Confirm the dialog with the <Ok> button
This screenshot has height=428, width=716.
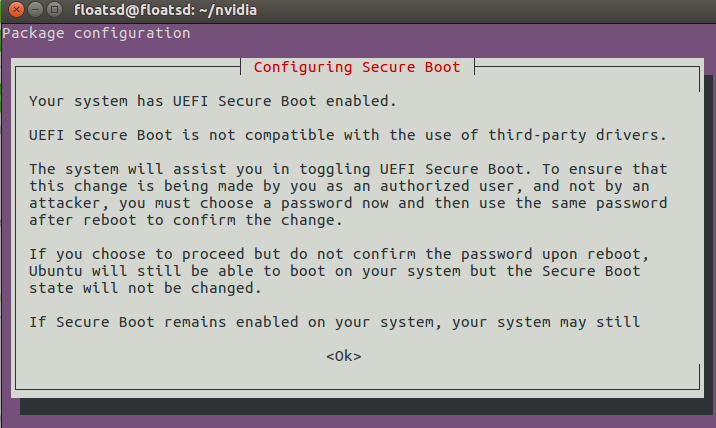tap(343, 356)
